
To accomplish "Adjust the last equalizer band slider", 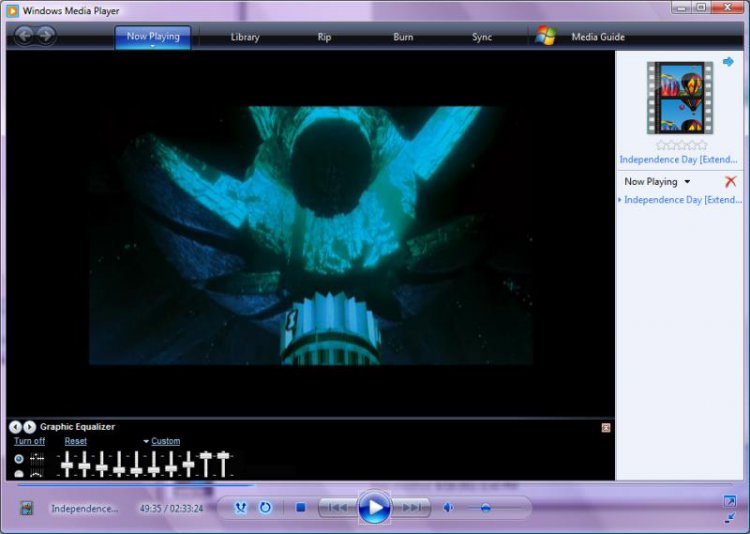I will pos(223,455).
